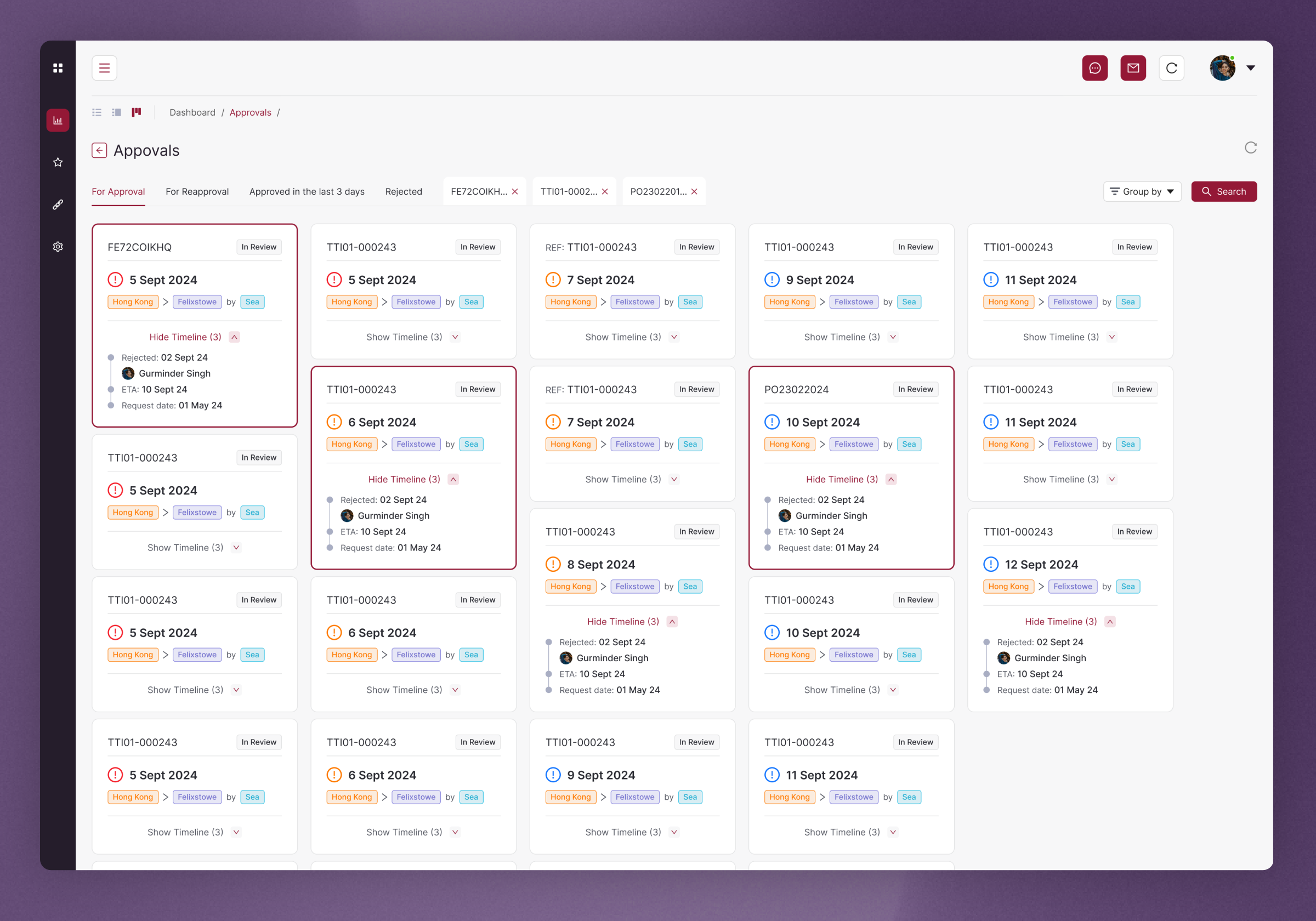Viewport: 1316px width, 921px height.
Task: Switch to kanban board view icon
Action: pyautogui.click(x=137, y=112)
